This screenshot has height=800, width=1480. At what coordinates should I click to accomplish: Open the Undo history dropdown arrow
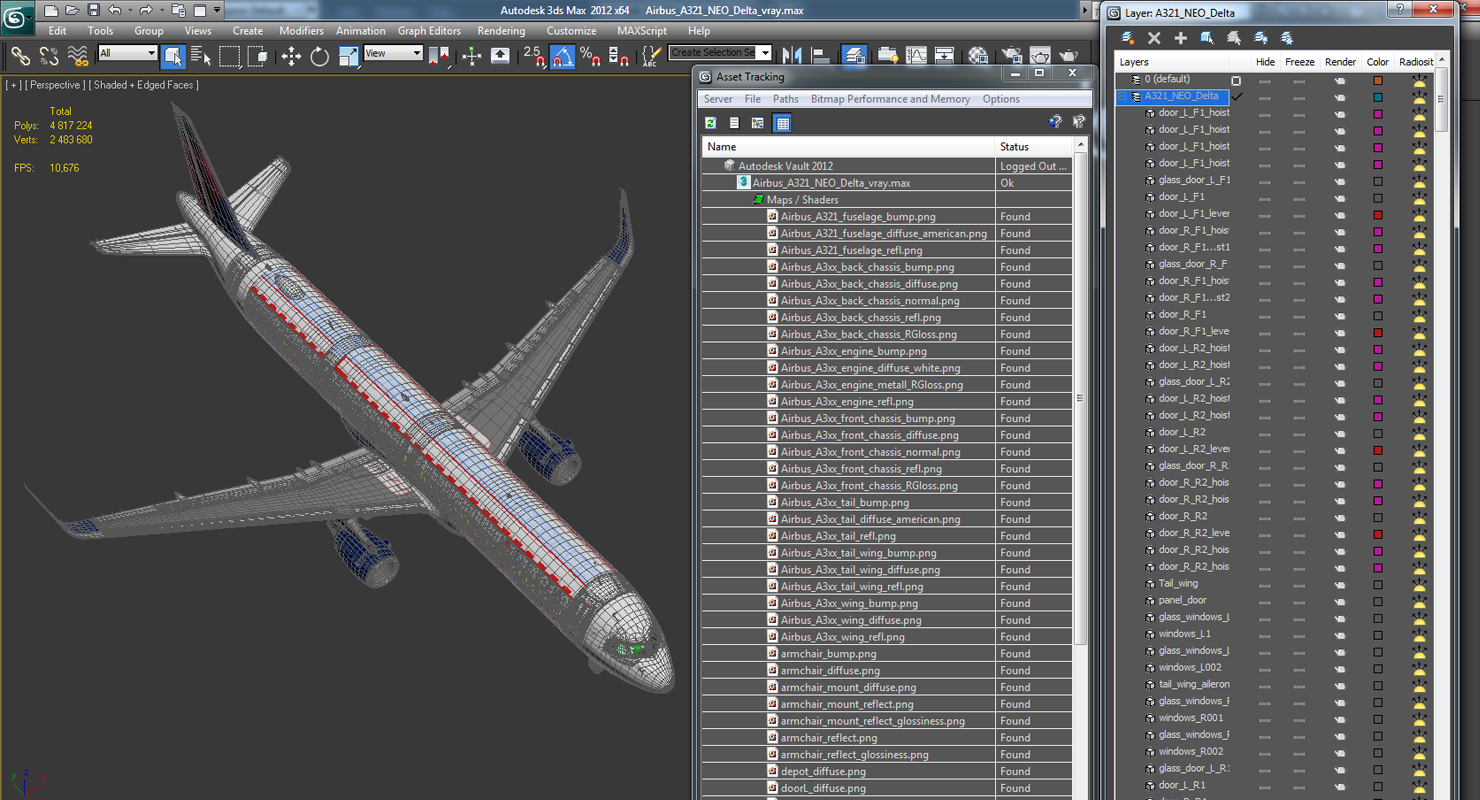click(129, 10)
